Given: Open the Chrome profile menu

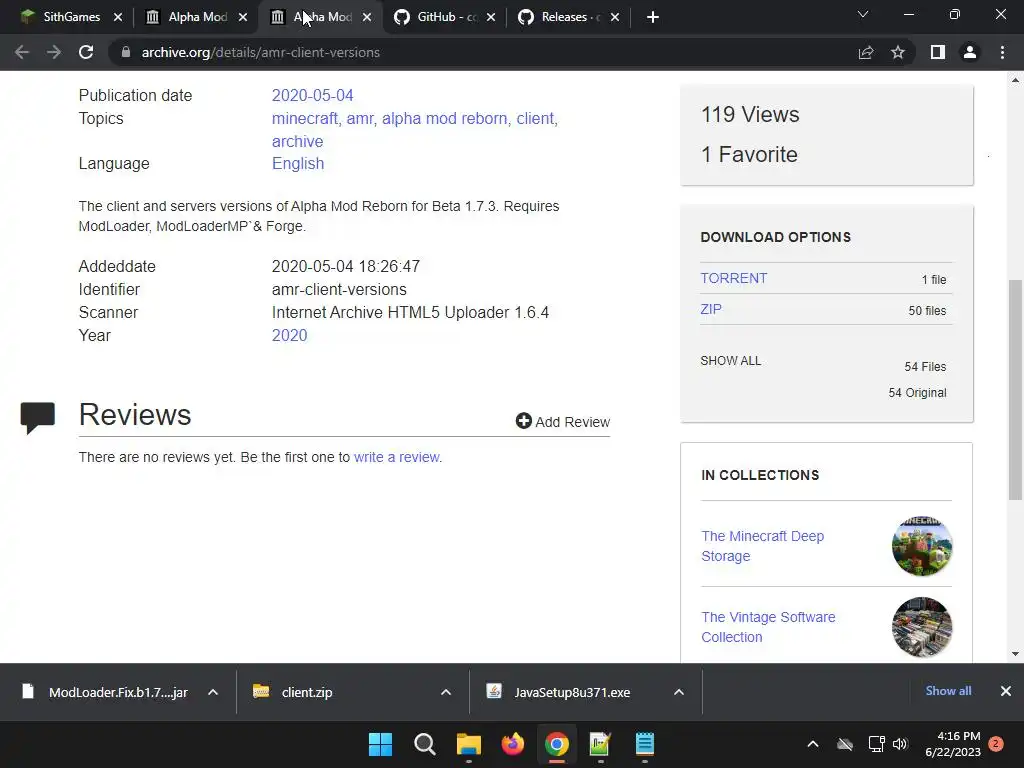Looking at the screenshot, I should pyautogui.click(x=970, y=52).
